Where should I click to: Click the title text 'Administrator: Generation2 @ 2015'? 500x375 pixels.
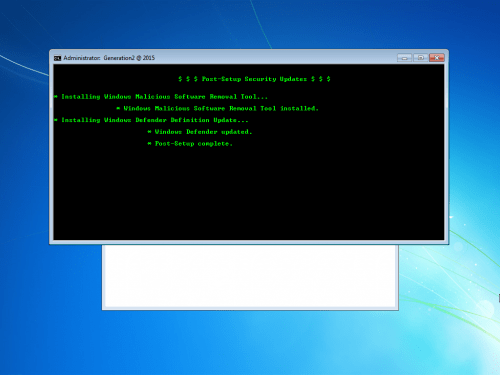pyautogui.click(x=109, y=58)
